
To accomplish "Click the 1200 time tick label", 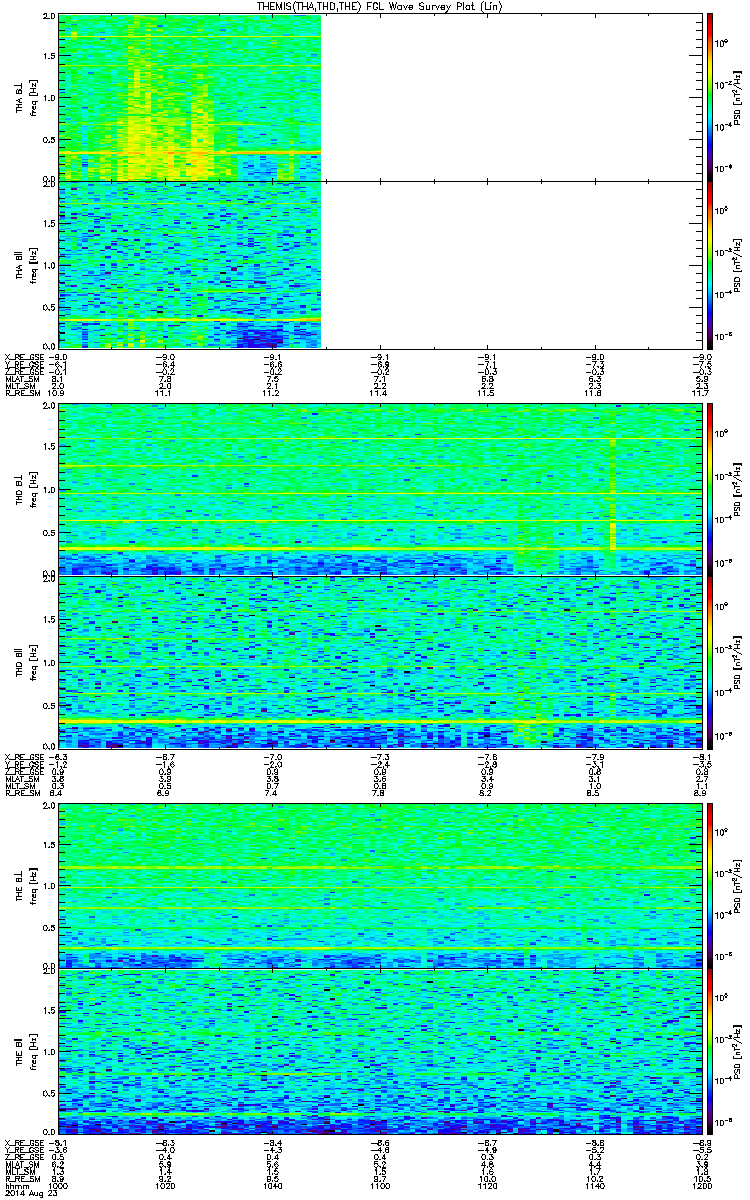I will (701, 1186).
